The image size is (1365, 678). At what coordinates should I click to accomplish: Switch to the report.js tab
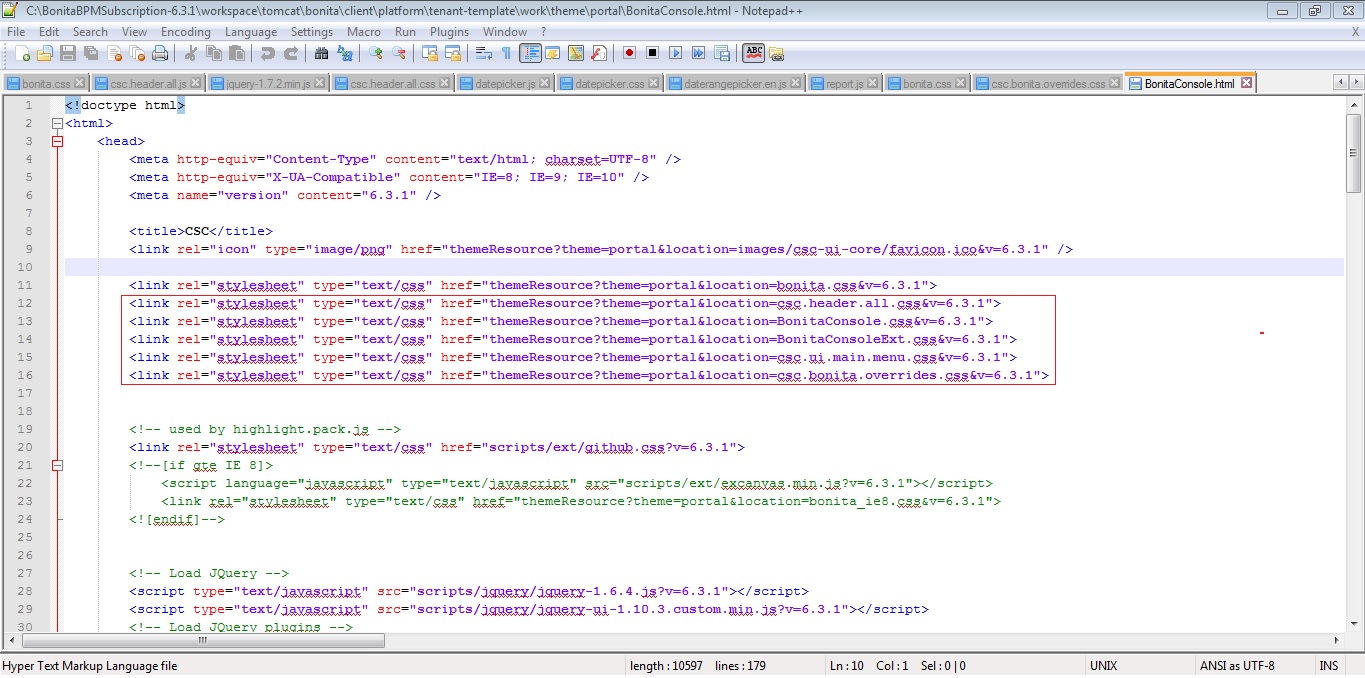pyautogui.click(x=846, y=84)
